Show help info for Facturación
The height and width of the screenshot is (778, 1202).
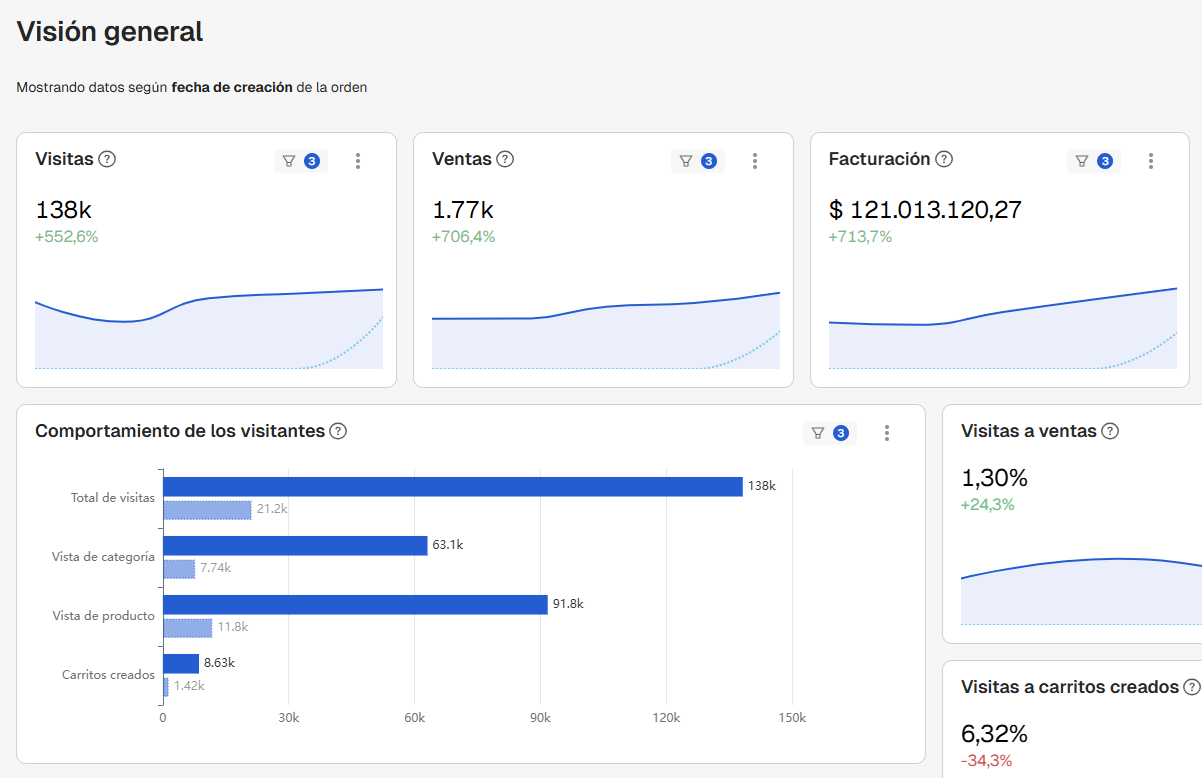tap(944, 159)
